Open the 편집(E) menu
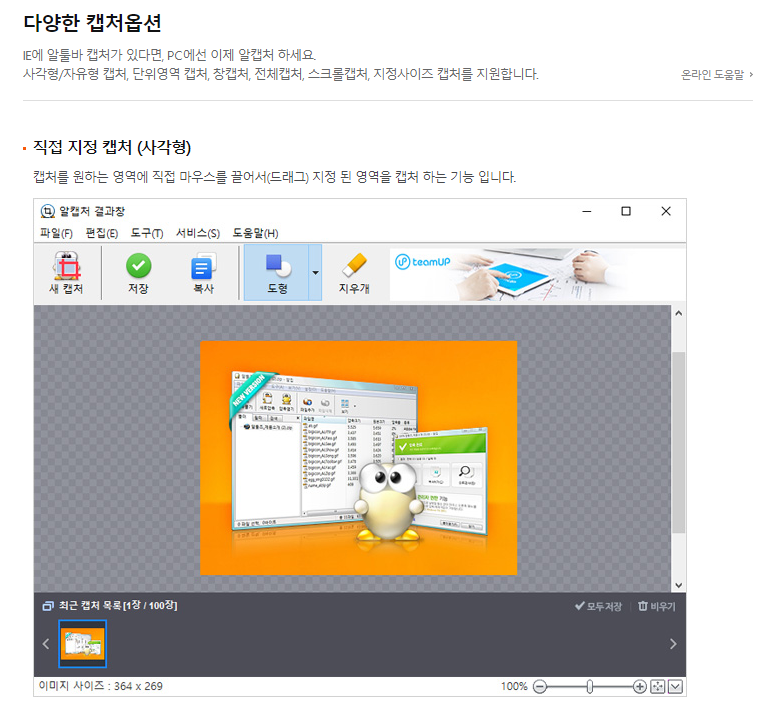771x715 pixels. pos(102,233)
